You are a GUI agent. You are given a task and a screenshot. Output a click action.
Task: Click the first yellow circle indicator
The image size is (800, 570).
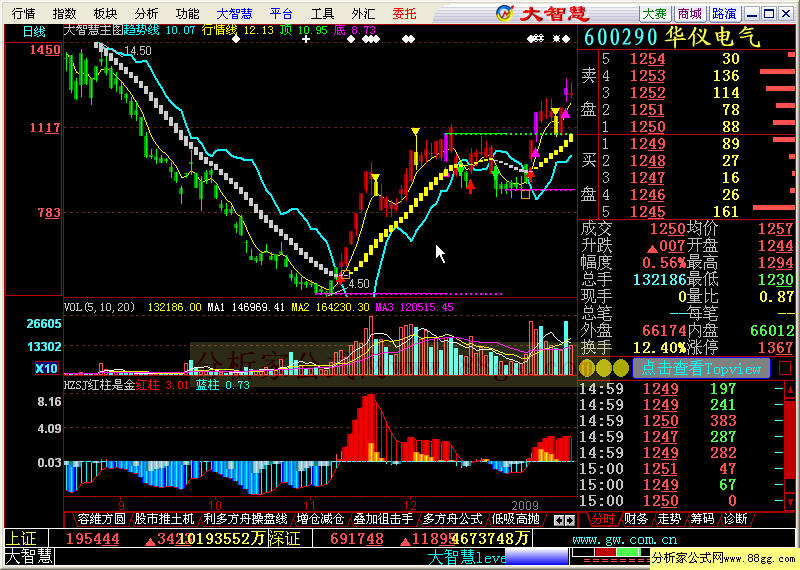587,368
